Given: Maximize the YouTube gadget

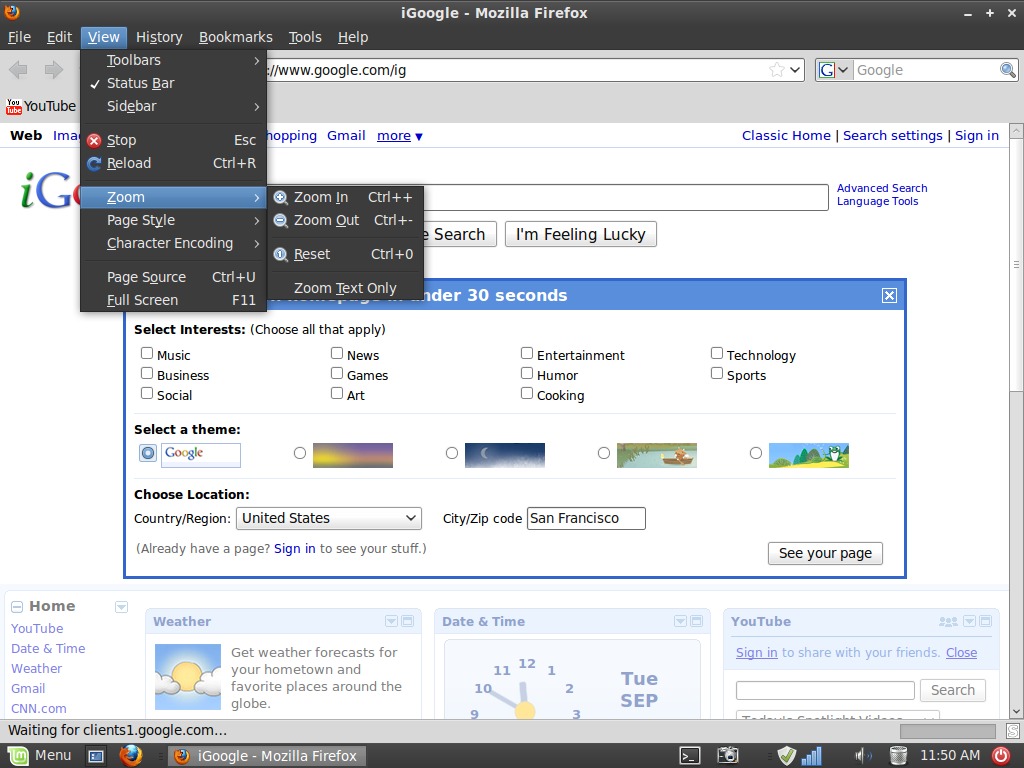Looking at the screenshot, I should [x=985, y=621].
